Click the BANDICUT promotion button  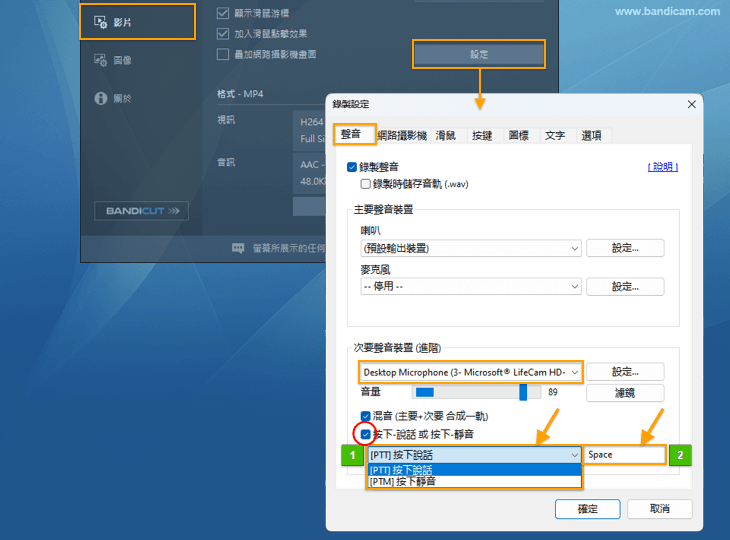point(142,211)
